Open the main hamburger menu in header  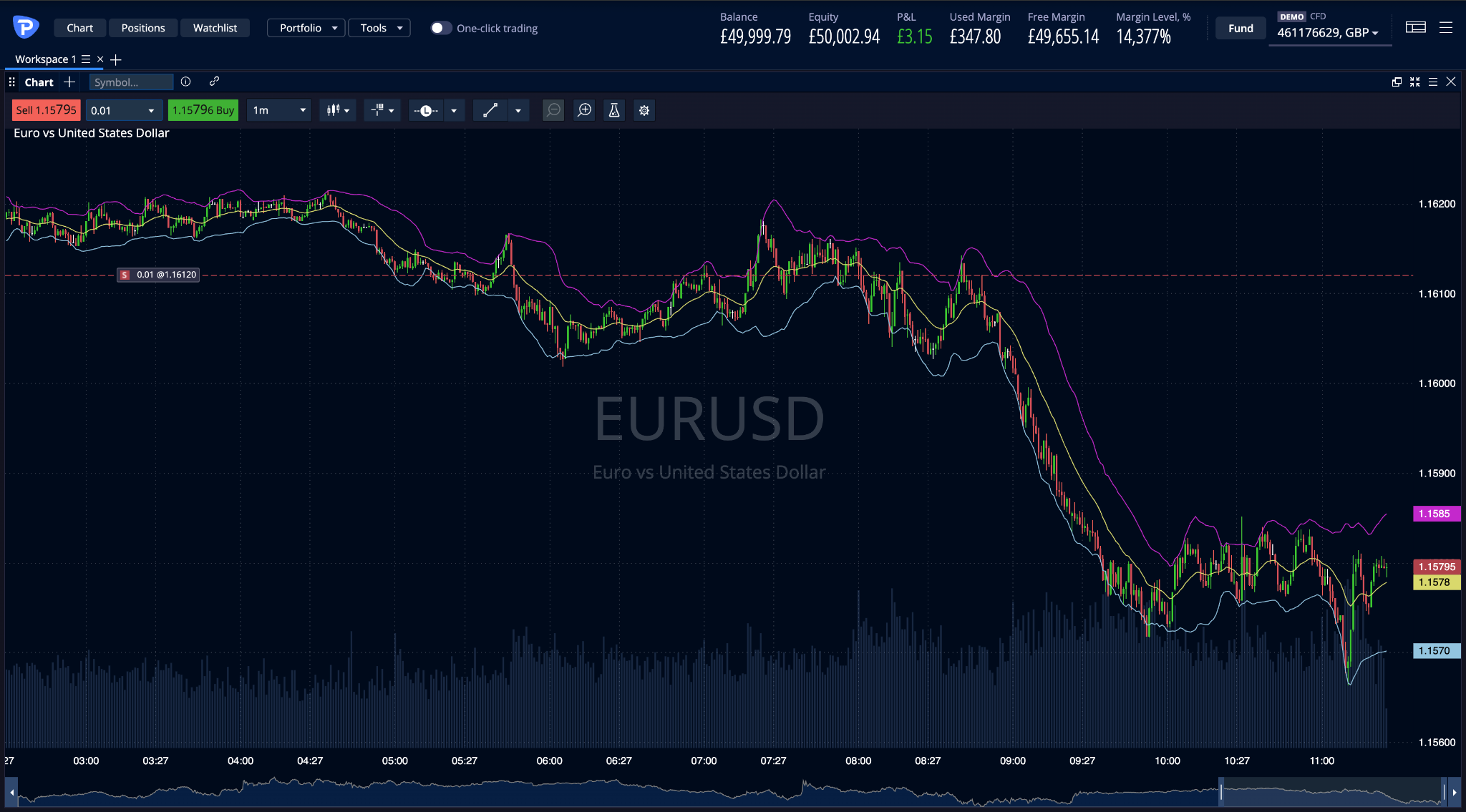(1446, 27)
